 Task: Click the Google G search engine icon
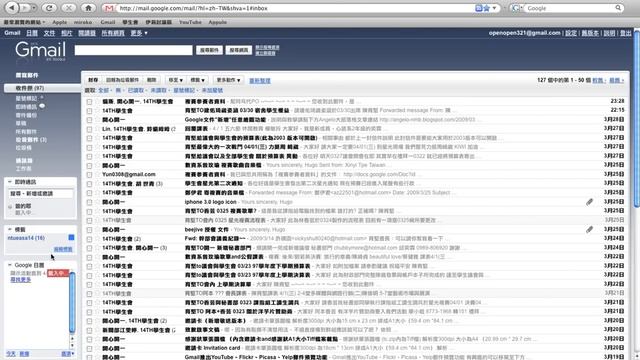pyautogui.click(x=516, y=8)
